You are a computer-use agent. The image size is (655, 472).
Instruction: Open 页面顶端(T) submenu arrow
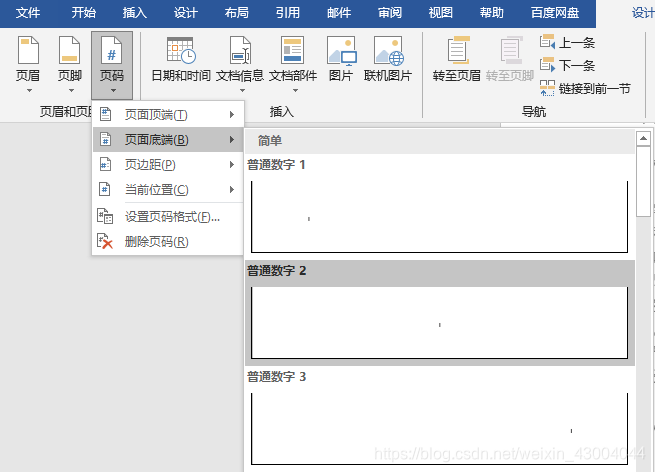tap(232, 114)
